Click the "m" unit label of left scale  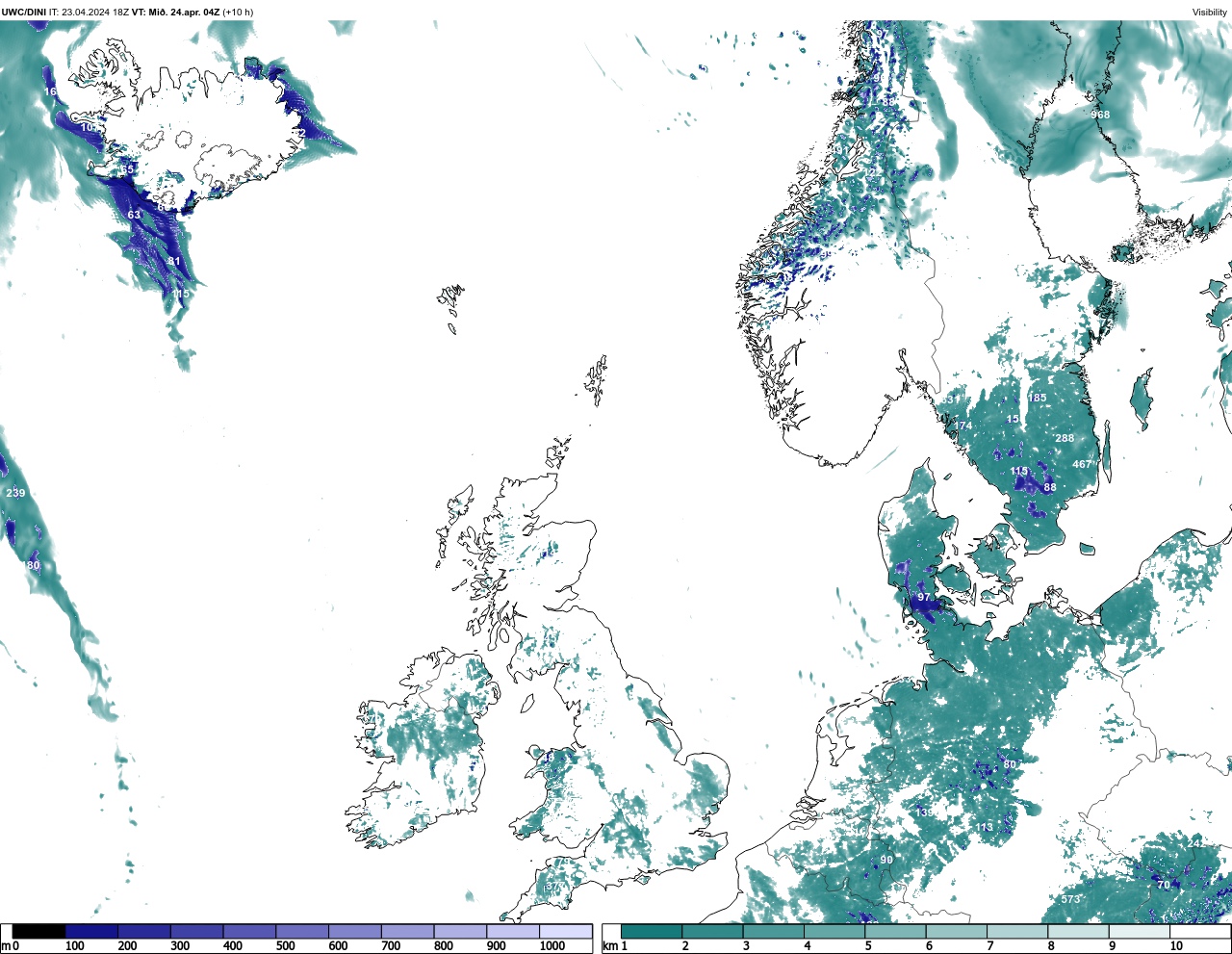pyautogui.click(x=5, y=946)
